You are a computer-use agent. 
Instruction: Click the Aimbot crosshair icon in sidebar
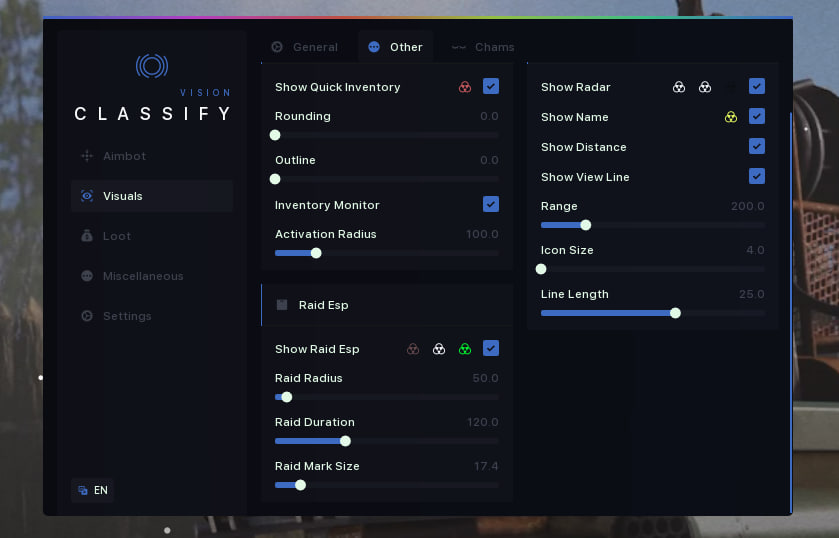click(87, 156)
